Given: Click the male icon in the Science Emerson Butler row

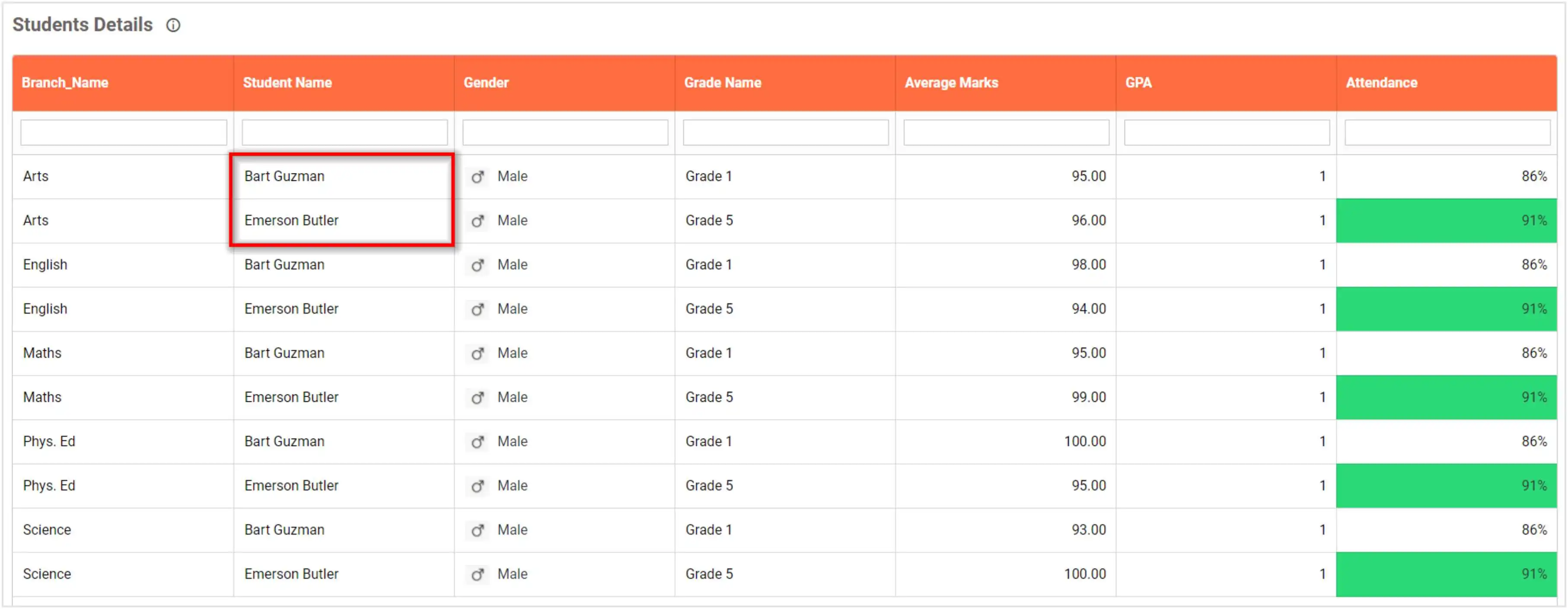Looking at the screenshot, I should tap(478, 574).
